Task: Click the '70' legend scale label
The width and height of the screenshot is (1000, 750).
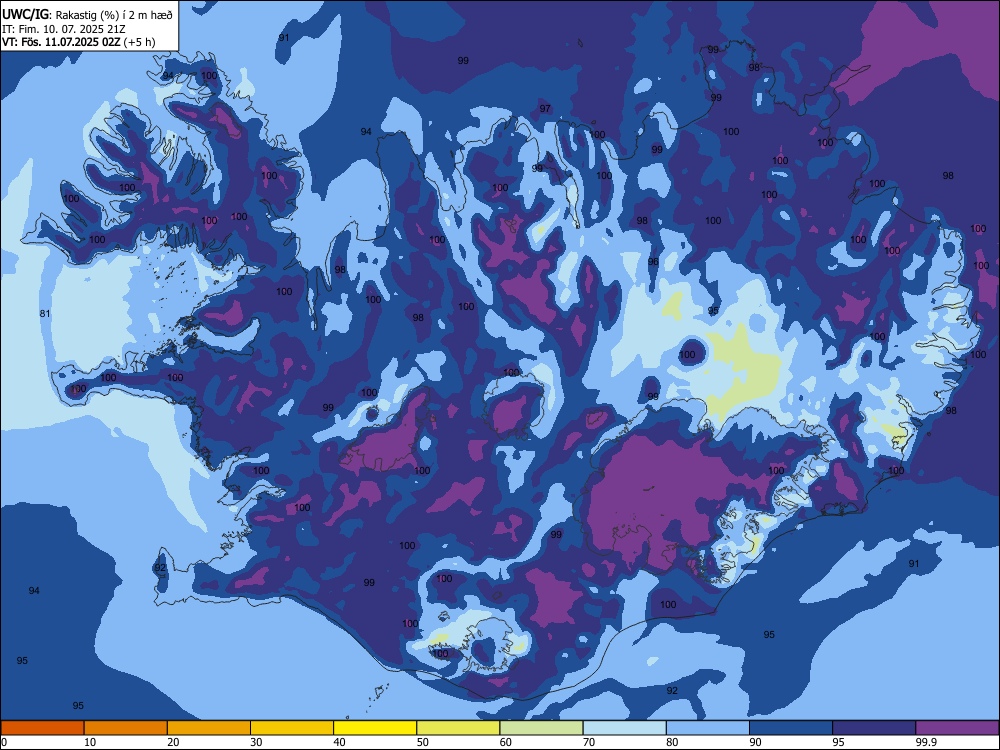Action: coord(589,742)
